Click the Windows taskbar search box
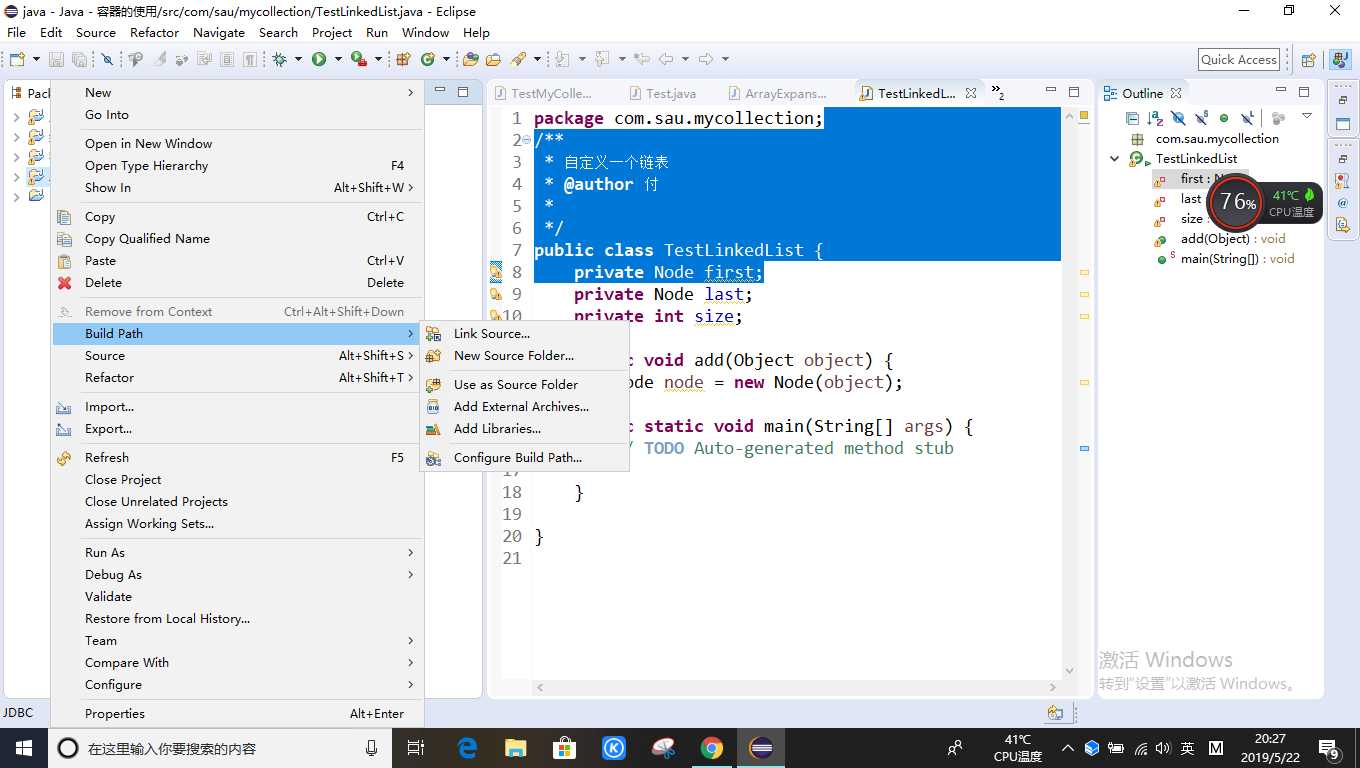 [x=219, y=748]
